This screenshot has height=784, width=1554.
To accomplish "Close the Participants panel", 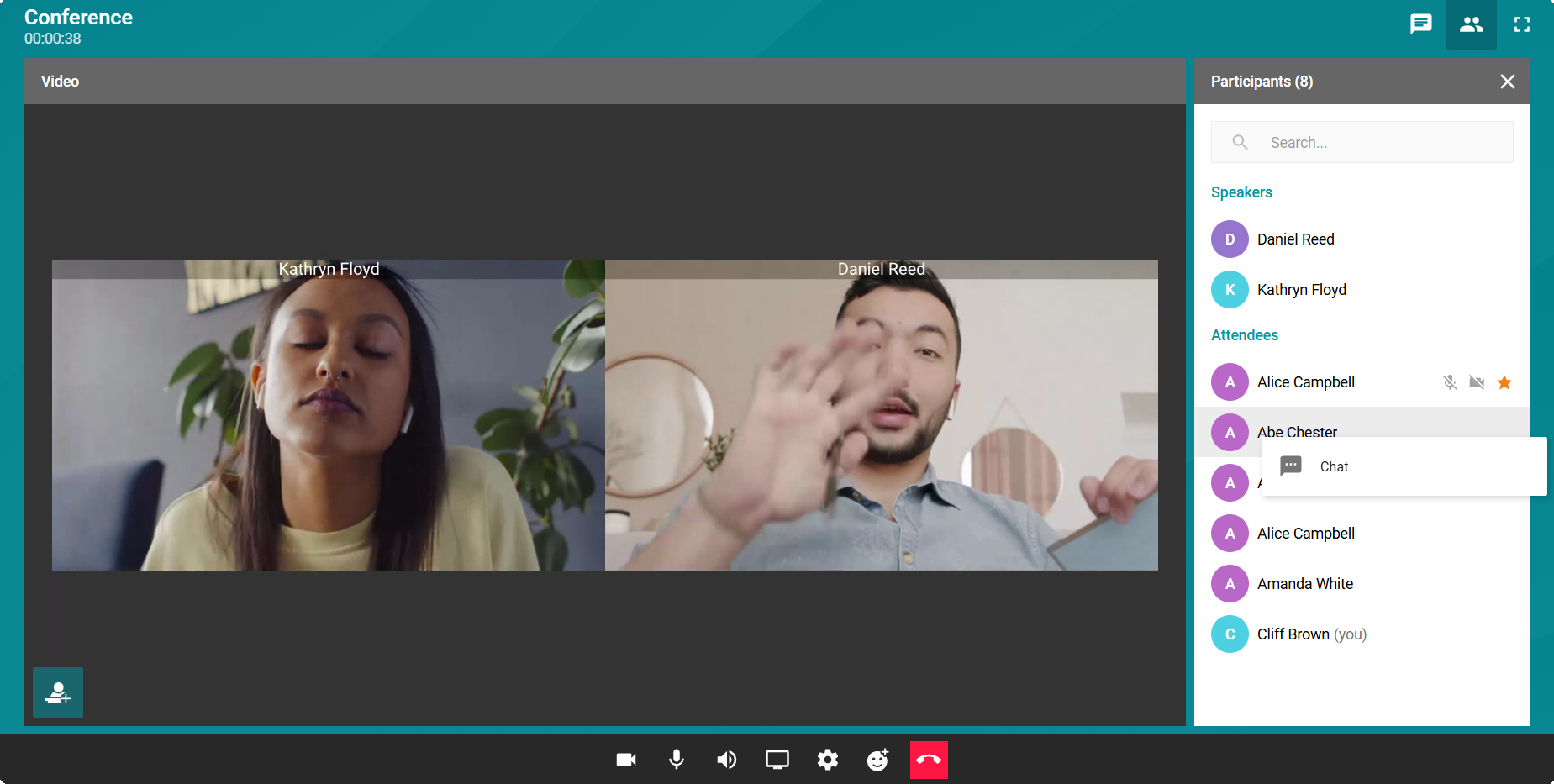I will click(1507, 82).
